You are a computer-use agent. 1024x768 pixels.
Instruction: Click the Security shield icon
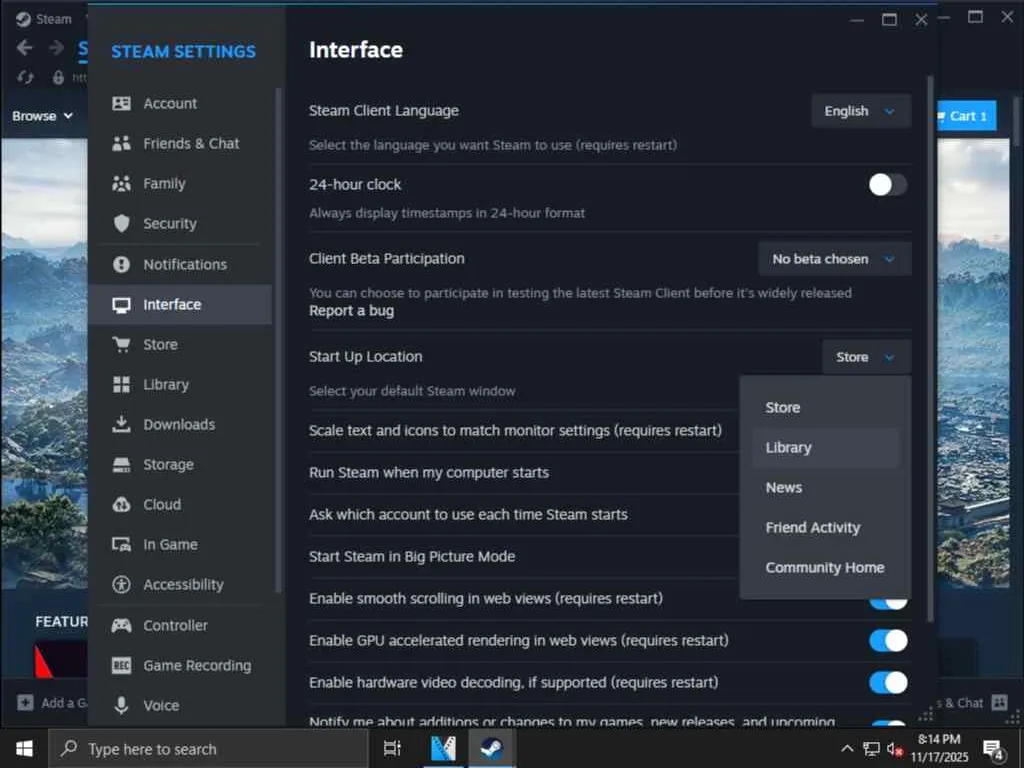coord(121,223)
